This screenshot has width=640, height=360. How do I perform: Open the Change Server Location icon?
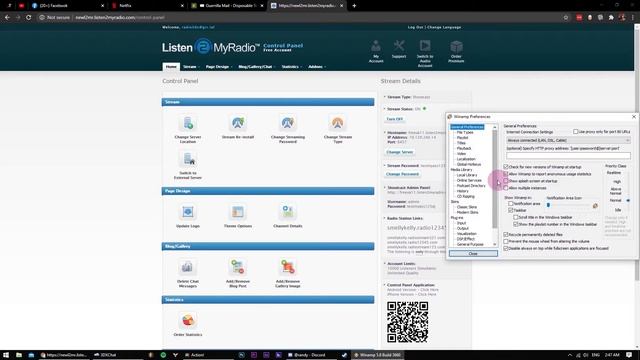(188, 123)
